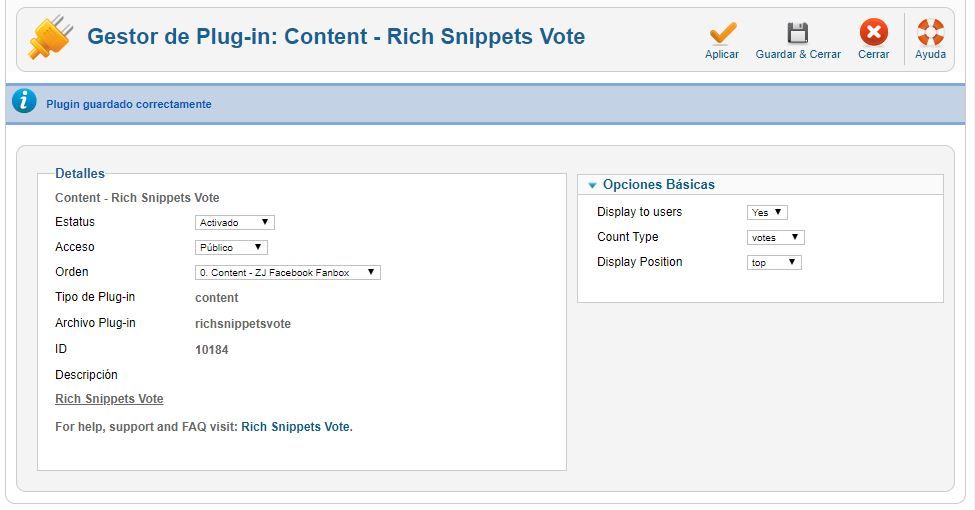Click the Aplicar text label

click(x=722, y=54)
